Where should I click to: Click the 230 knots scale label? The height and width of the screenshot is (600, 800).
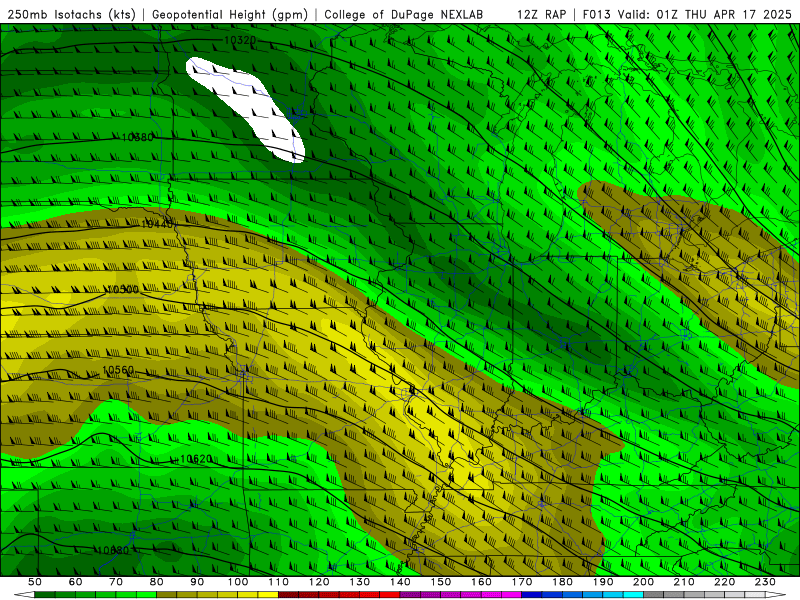click(765, 582)
